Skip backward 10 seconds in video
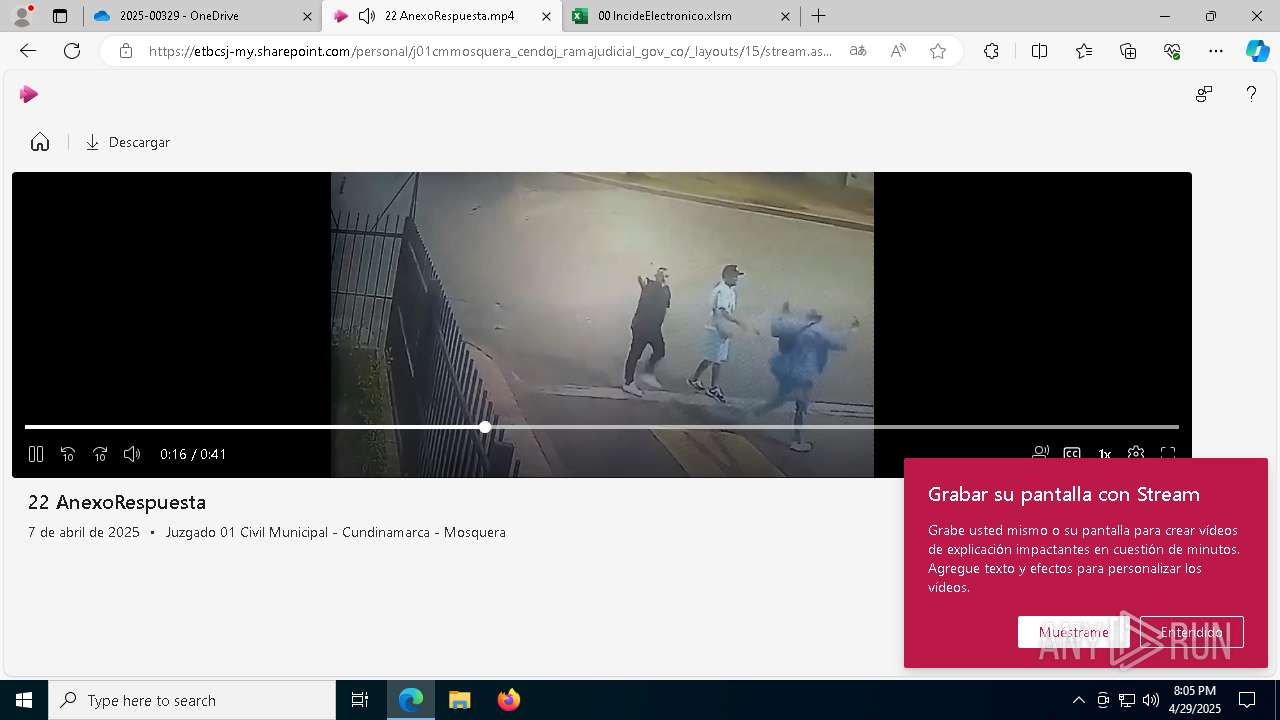Image resolution: width=1280 pixels, height=720 pixels. click(68, 454)
